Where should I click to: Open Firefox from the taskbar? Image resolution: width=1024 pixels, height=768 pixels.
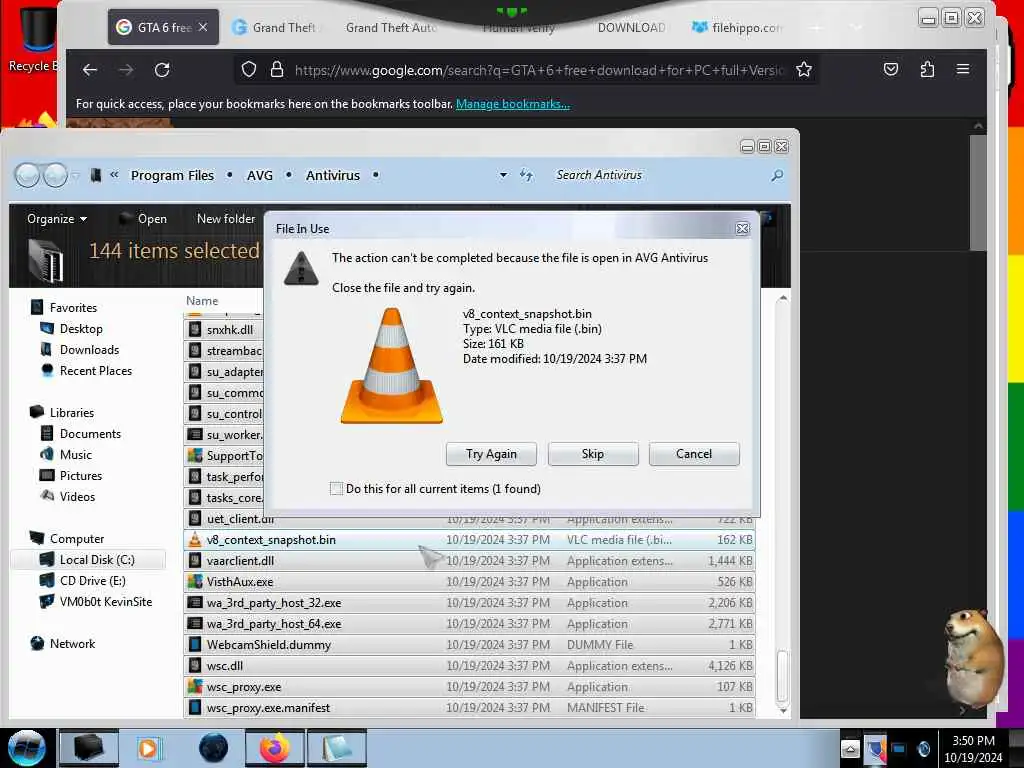tap(274, 748)
